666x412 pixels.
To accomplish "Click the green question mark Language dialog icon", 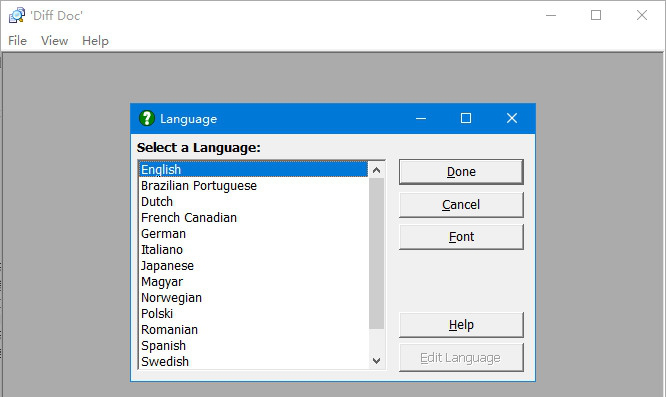I will tap(147, 118).
